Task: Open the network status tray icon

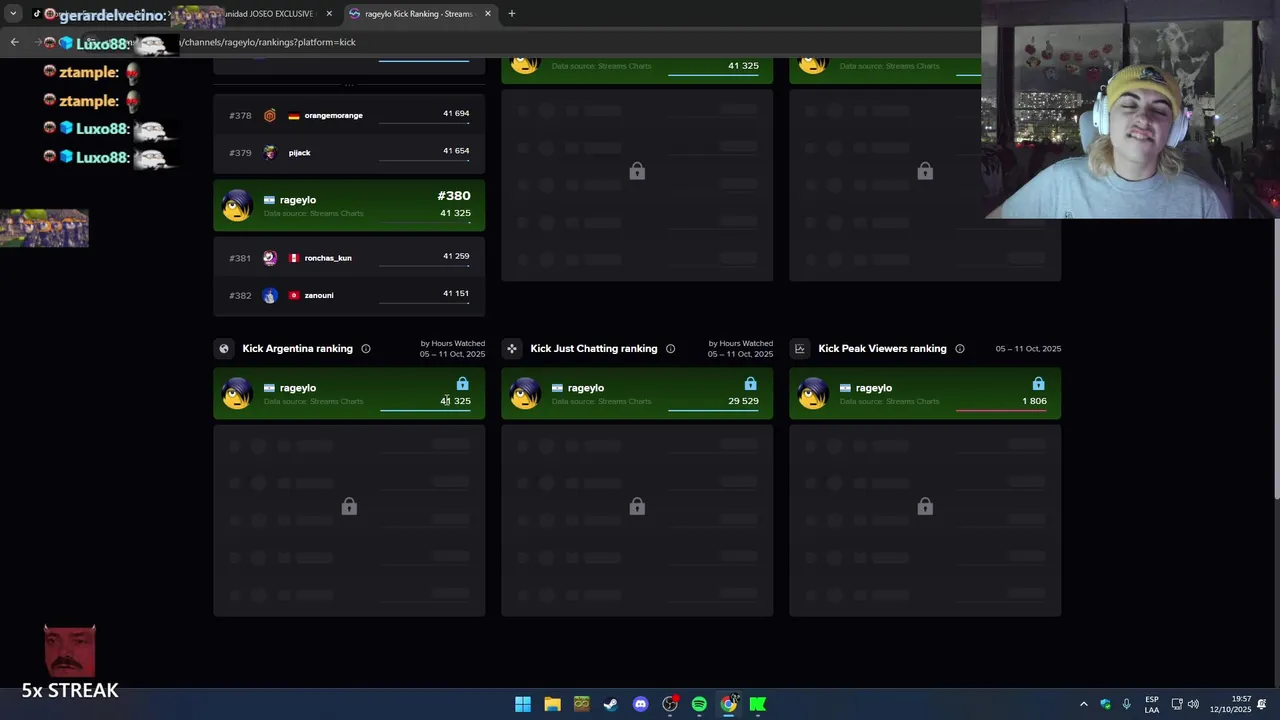Action: point(1177,704)
